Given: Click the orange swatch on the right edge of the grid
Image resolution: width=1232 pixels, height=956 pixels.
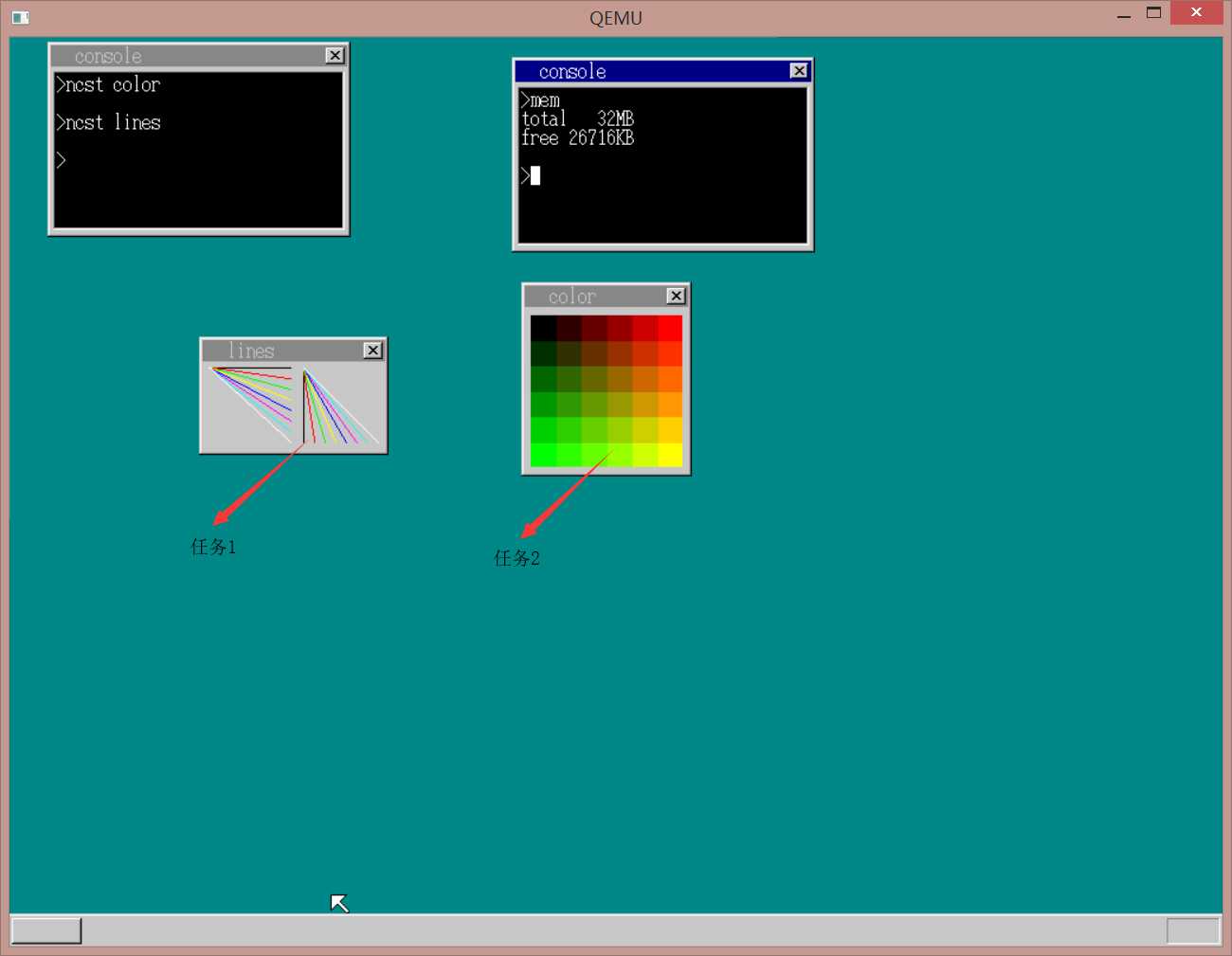Looking at the screenshot, I should coord(670,379).
